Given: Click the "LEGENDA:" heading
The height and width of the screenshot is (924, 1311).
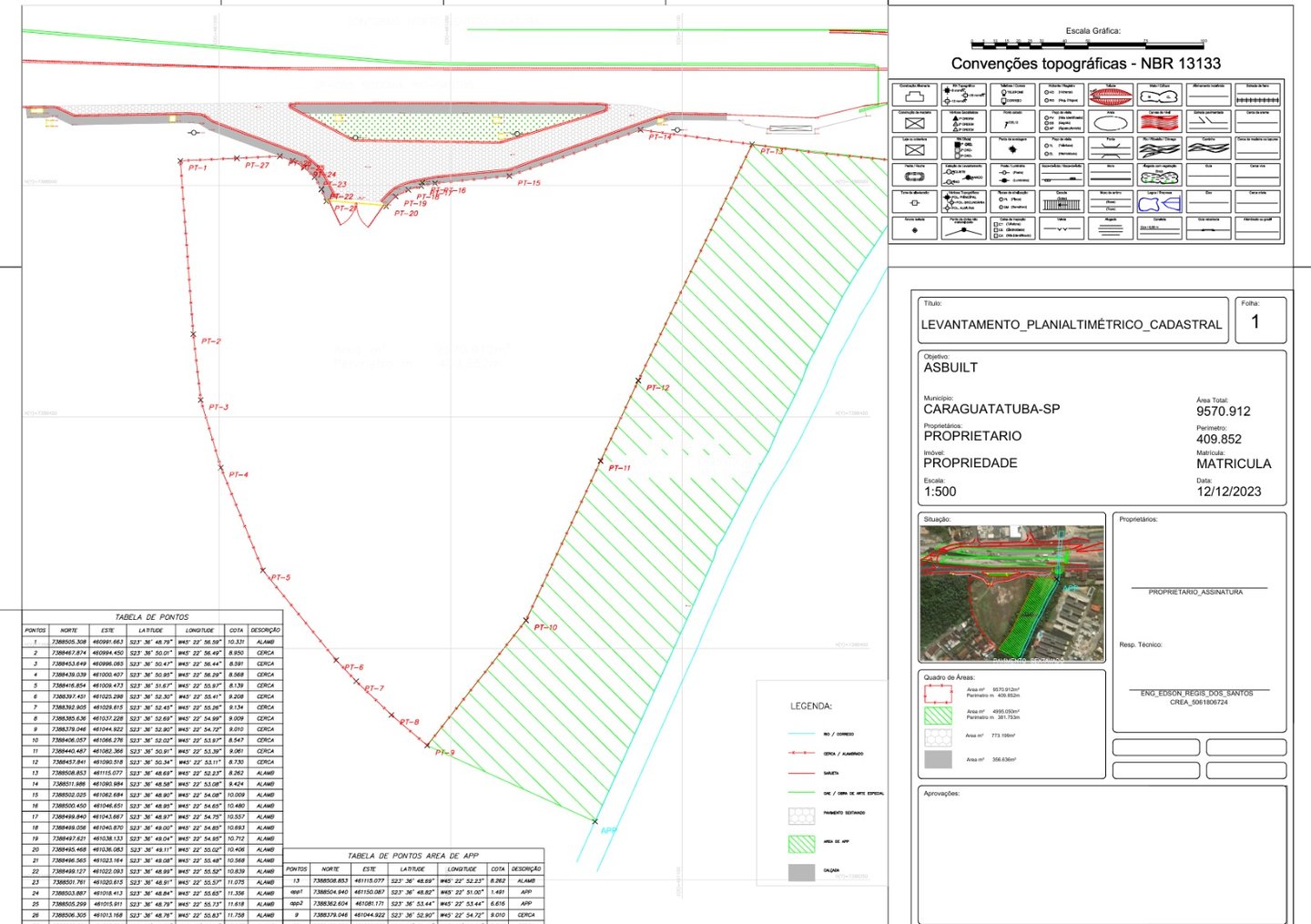Looking at the screenshot, I should pyautogui.click(x=811, y=706).
